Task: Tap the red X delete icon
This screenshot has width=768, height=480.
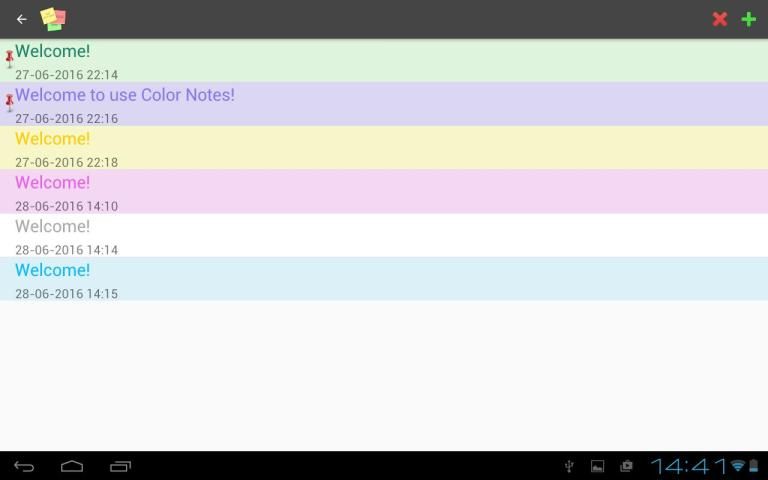Action: pyautogui.click(x=719, y=19)
